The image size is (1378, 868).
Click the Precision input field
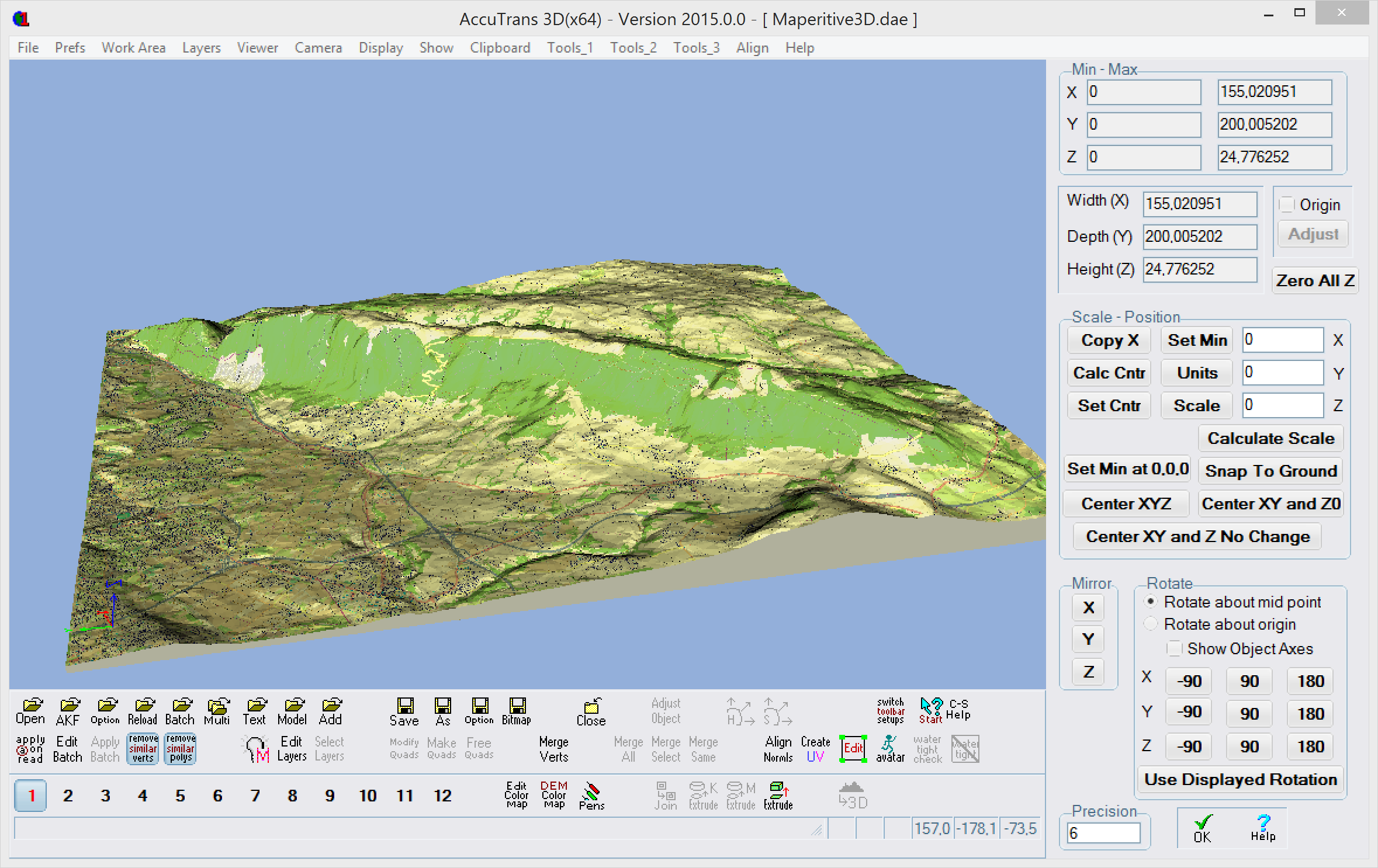[1103, 833]
